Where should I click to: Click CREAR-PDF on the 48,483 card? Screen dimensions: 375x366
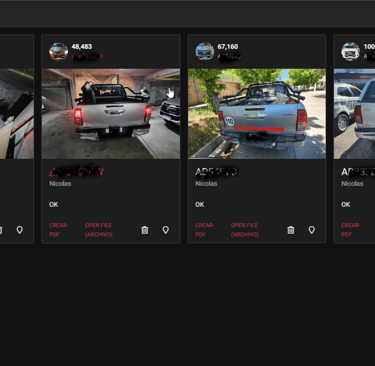59,230
